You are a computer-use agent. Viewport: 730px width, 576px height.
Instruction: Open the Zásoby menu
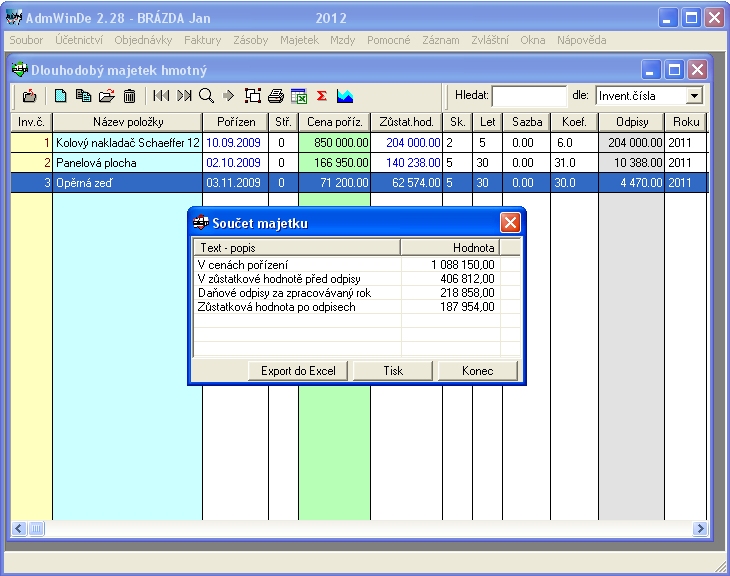tap(250, 40)
